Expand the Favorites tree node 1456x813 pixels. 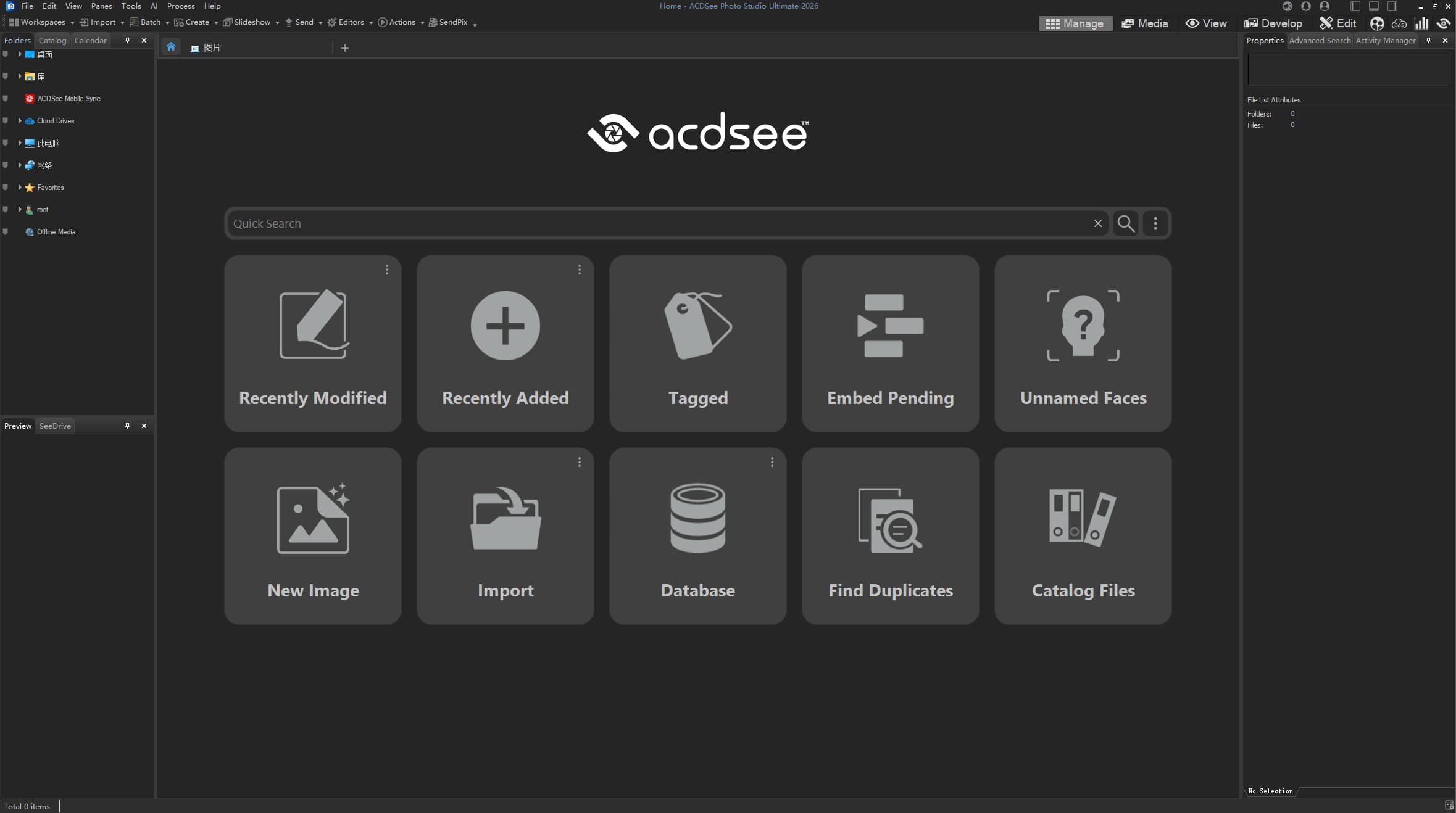click(20, 188)
